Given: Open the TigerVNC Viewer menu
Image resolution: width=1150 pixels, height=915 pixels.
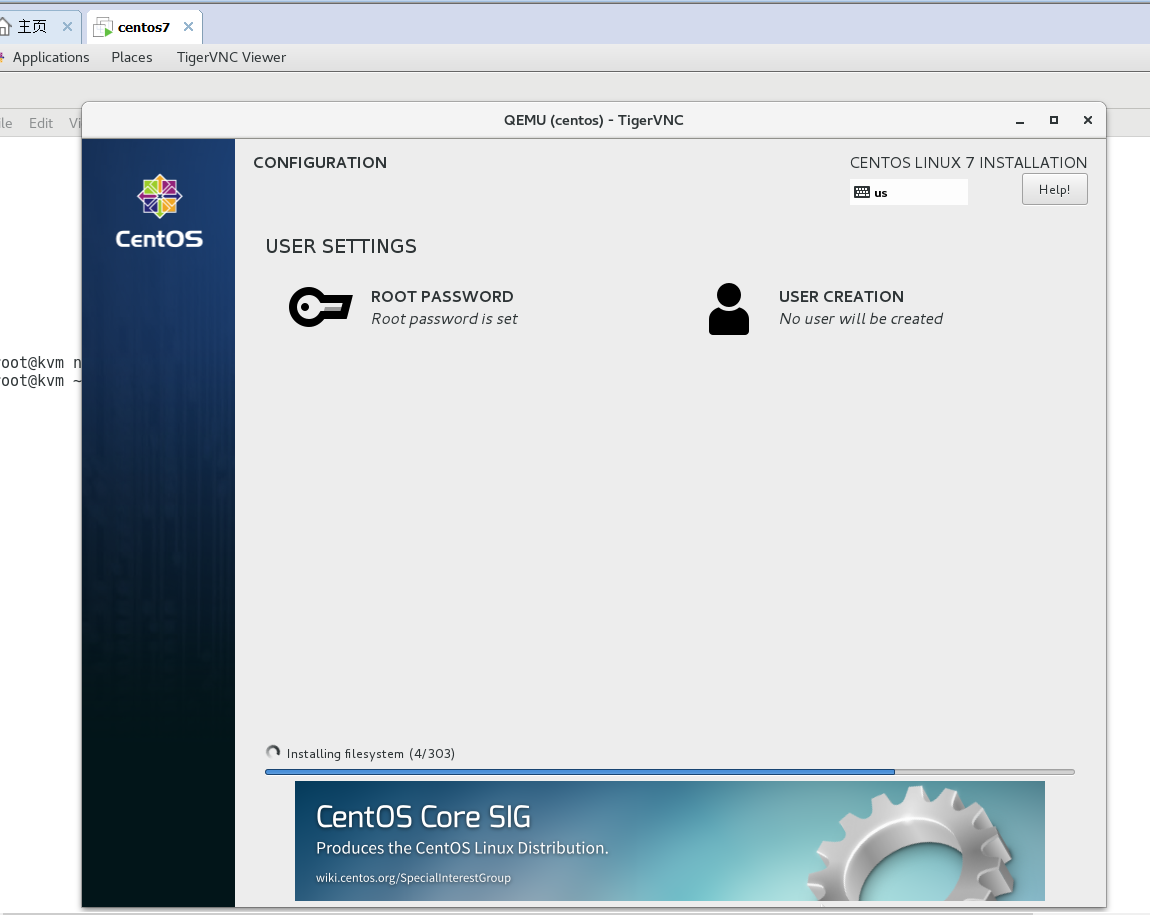Looking at the screenshot, I should click(231, 57).
